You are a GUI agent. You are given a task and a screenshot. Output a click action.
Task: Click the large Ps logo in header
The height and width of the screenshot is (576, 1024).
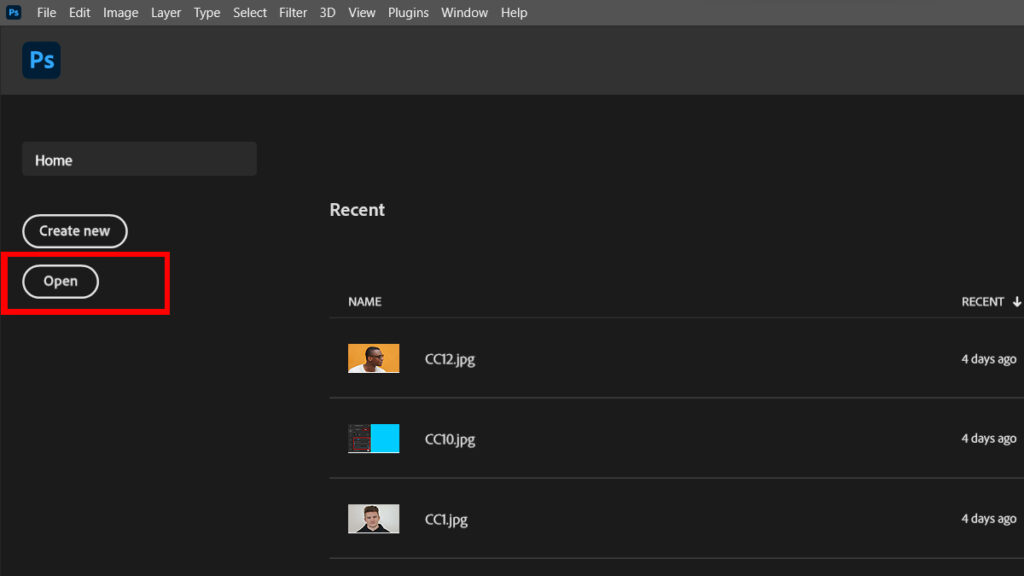pos(41,61)
